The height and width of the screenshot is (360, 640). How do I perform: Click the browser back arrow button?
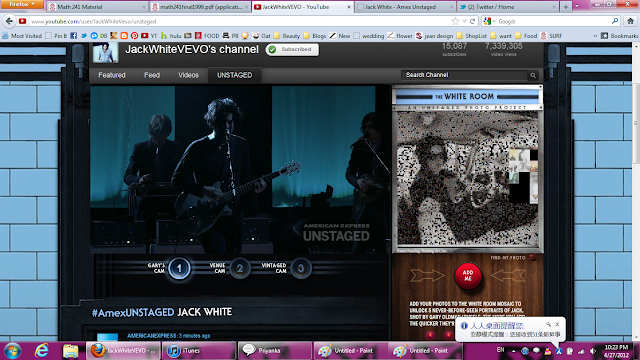9,21
